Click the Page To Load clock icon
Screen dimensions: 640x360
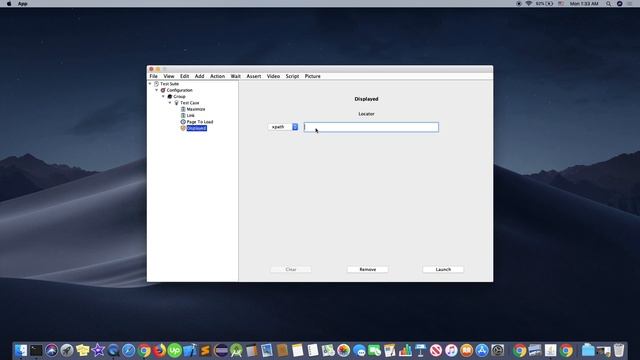tap(183, 122)
